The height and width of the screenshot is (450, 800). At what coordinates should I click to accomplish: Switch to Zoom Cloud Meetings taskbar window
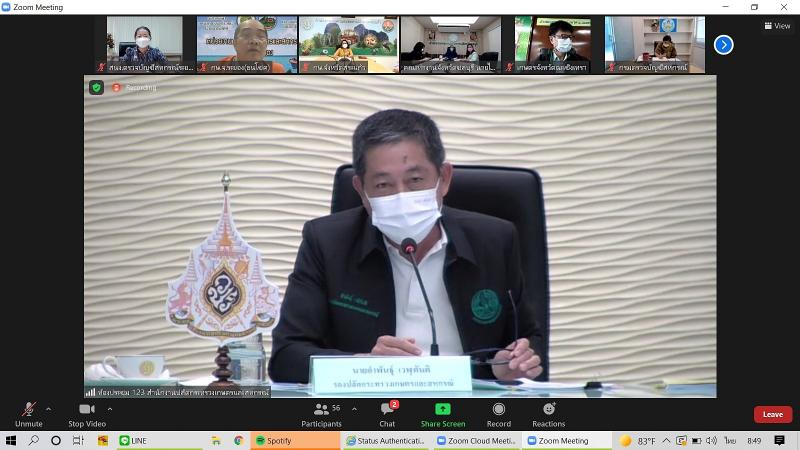(477, 441)
